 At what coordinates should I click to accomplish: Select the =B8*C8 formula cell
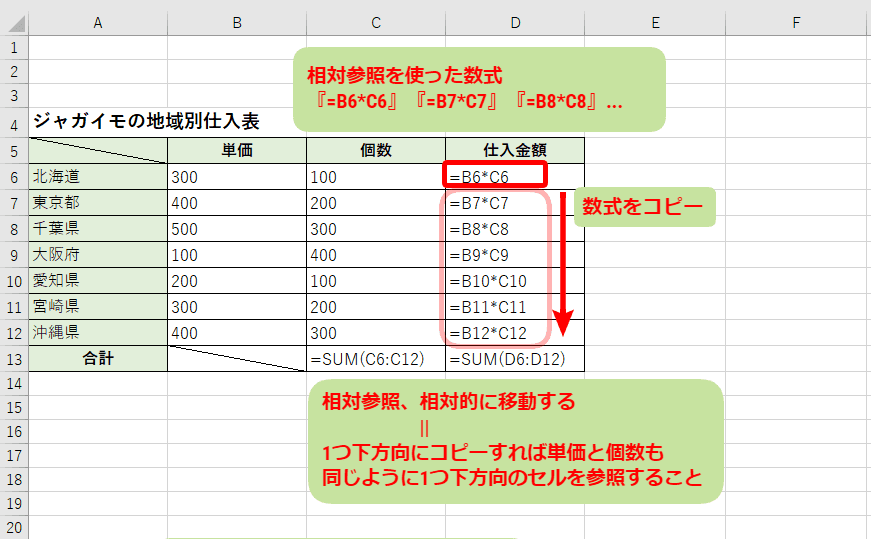tap(515, 228)
